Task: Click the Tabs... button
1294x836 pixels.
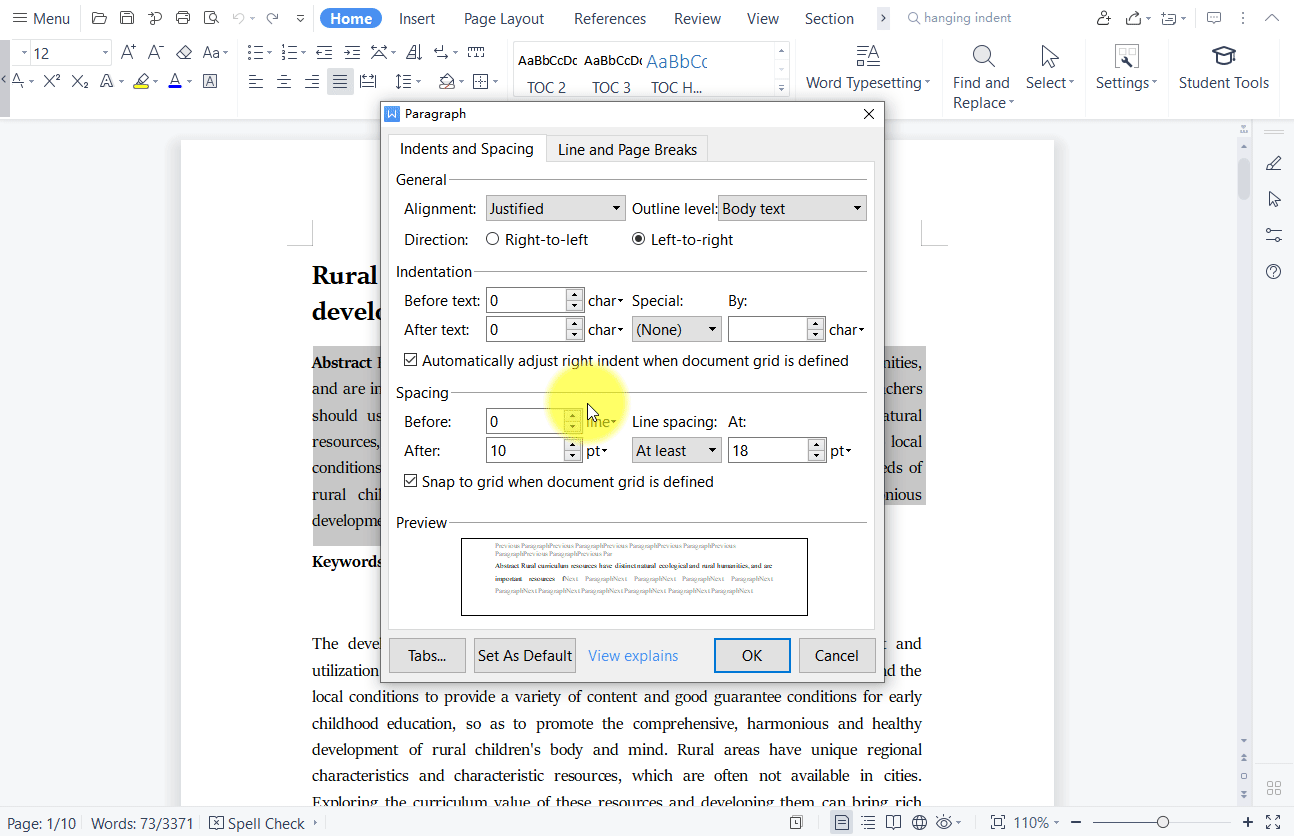Action: [427, 655]
